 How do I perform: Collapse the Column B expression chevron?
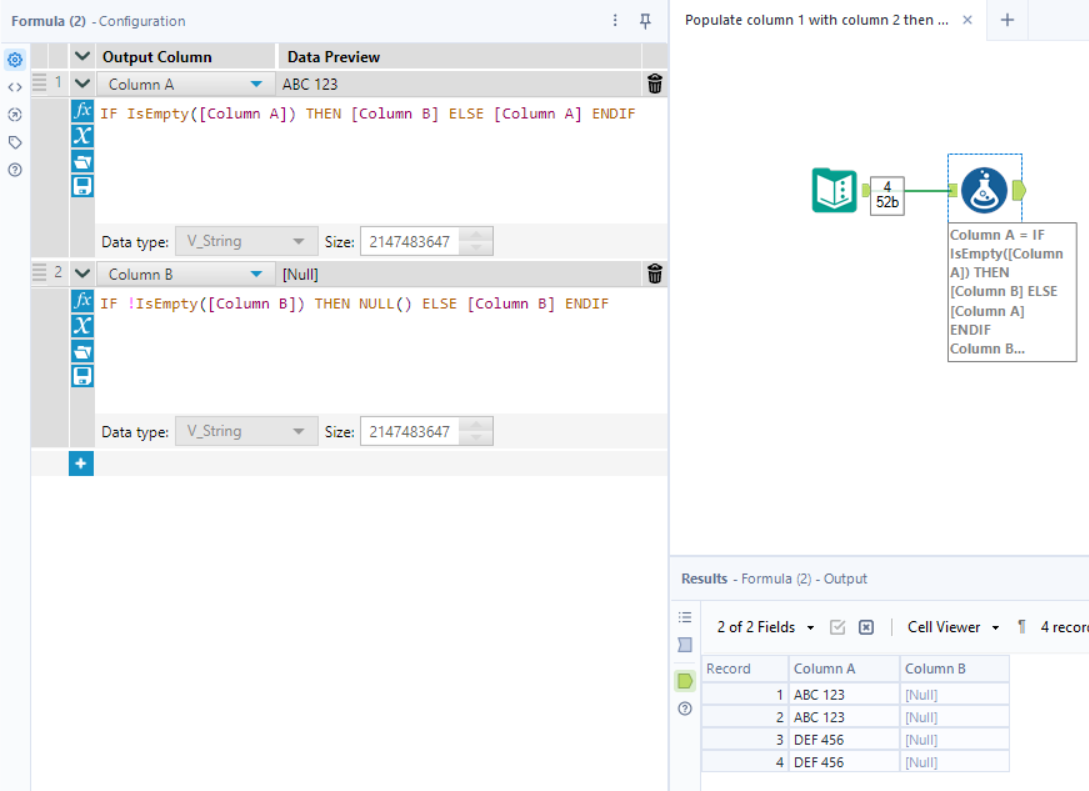[x=82, y=274]
